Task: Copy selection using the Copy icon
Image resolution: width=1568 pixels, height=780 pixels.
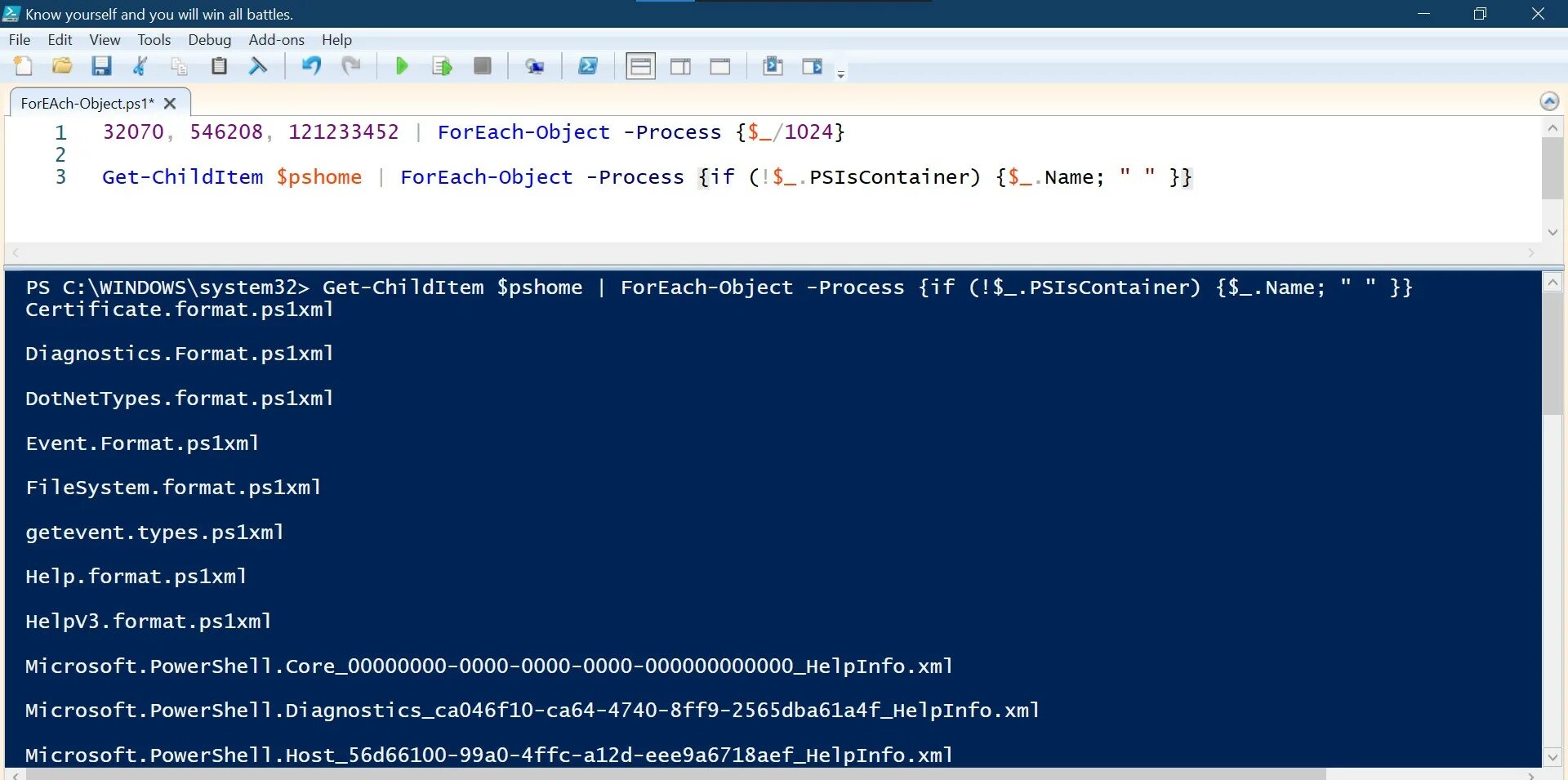Action: (x=179, y=66)
